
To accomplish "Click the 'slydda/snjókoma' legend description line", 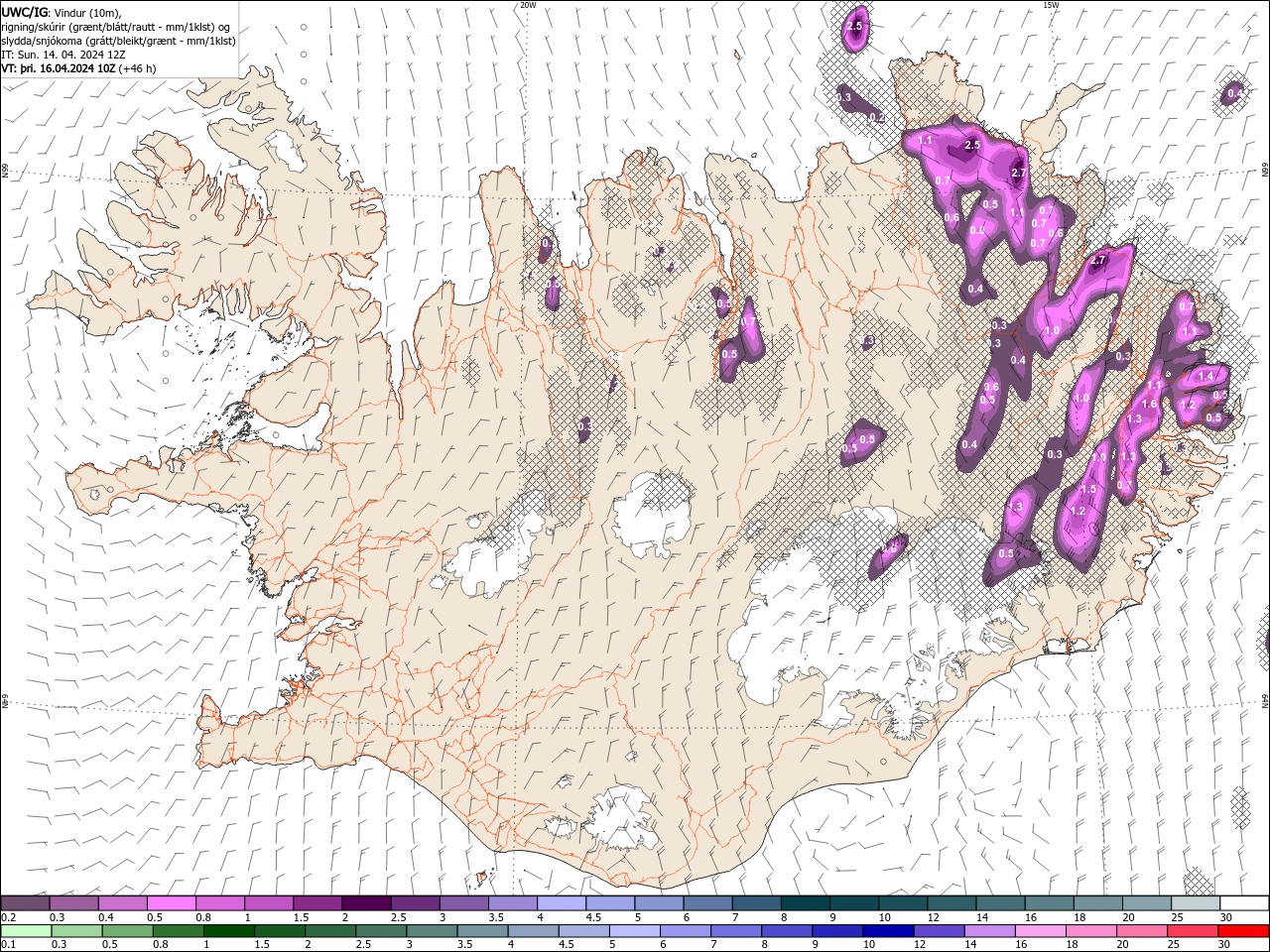I will coord(119,41).
